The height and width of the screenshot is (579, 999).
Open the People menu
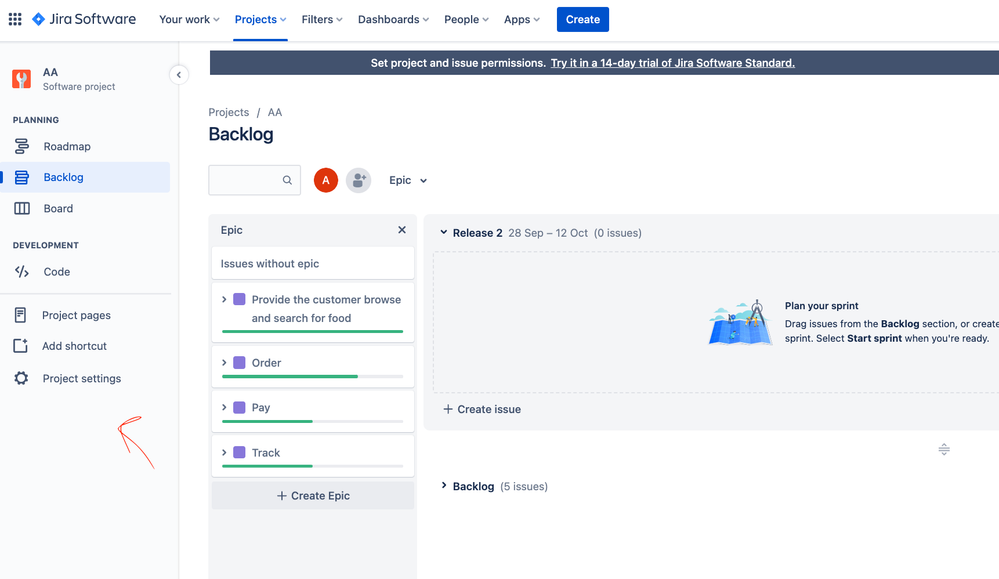(466, 19)
